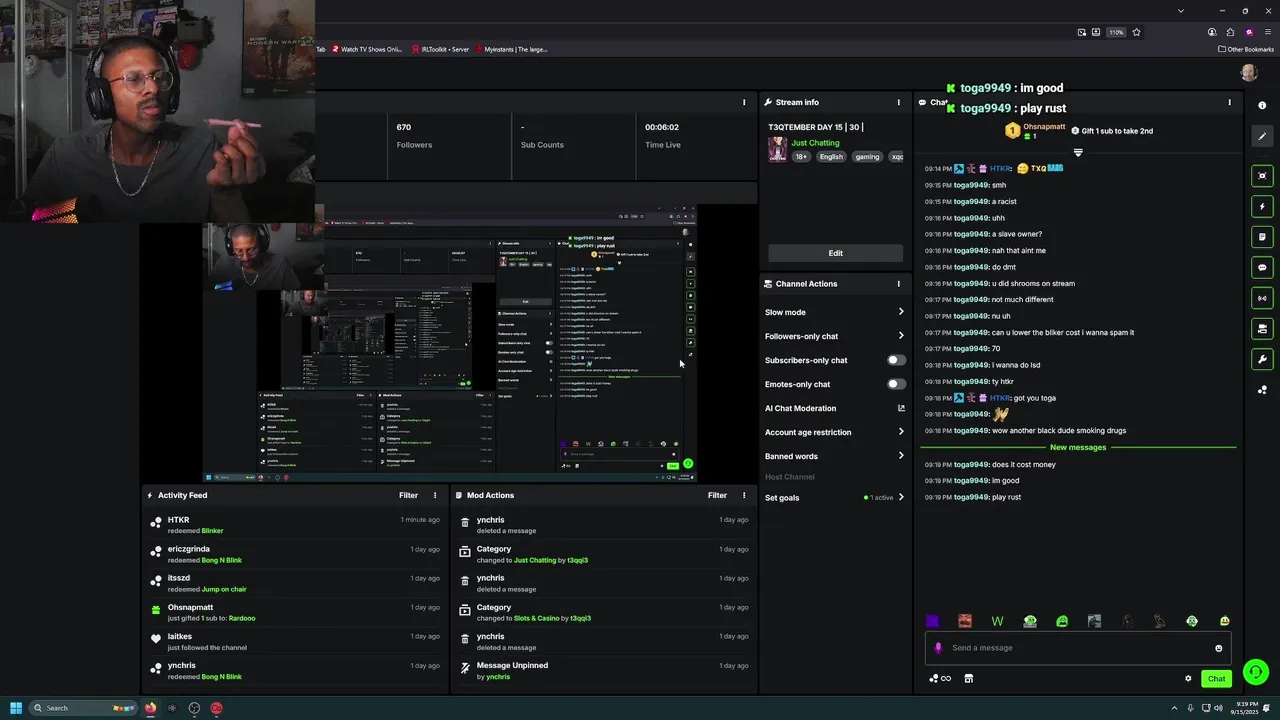The width and height of the screenshot is (1280, 720).
Task: Toggle Subscribers-only chat switch
Action: pos(896,360)
